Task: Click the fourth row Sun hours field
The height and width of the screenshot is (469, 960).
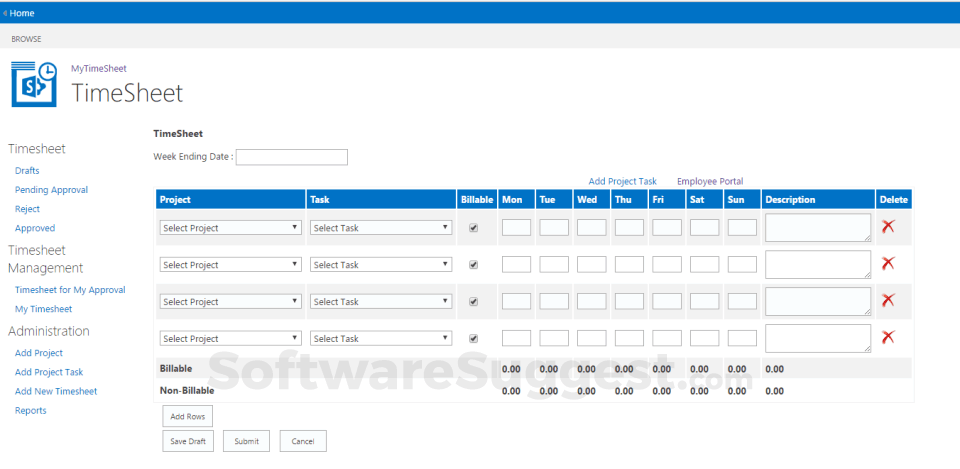Action: (742, 338)
